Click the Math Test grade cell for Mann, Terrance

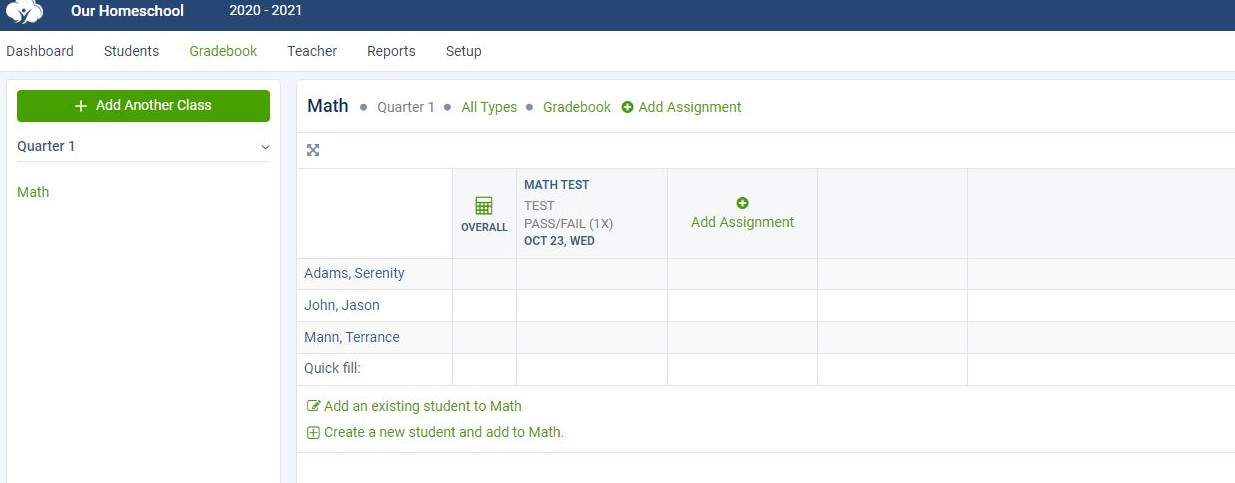coord(592,338)
